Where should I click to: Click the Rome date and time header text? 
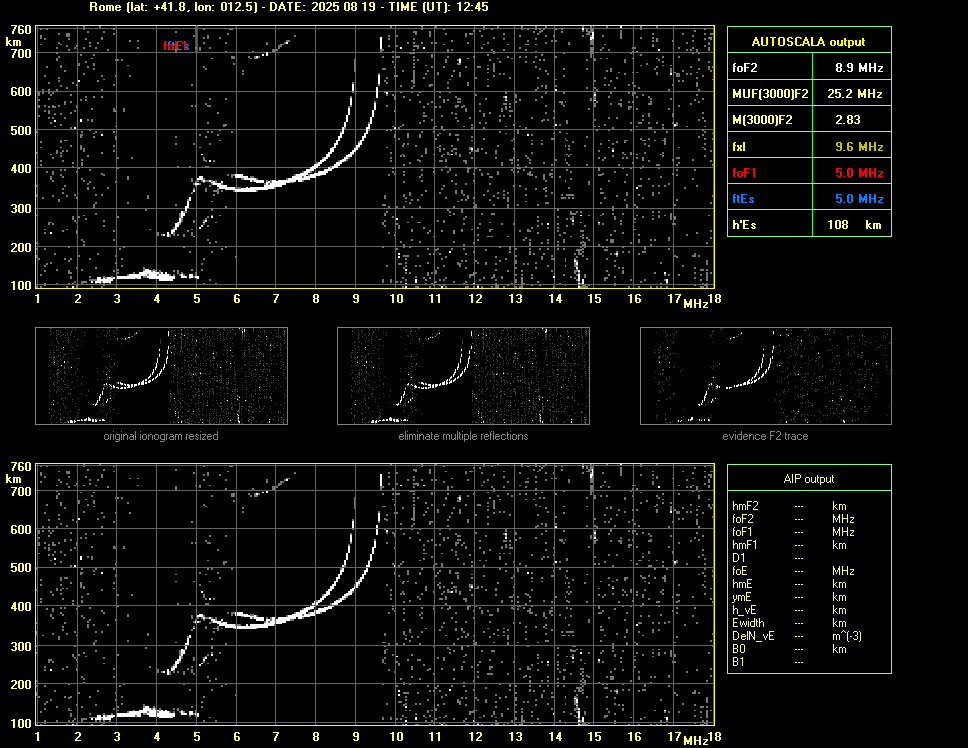[288, 7]
